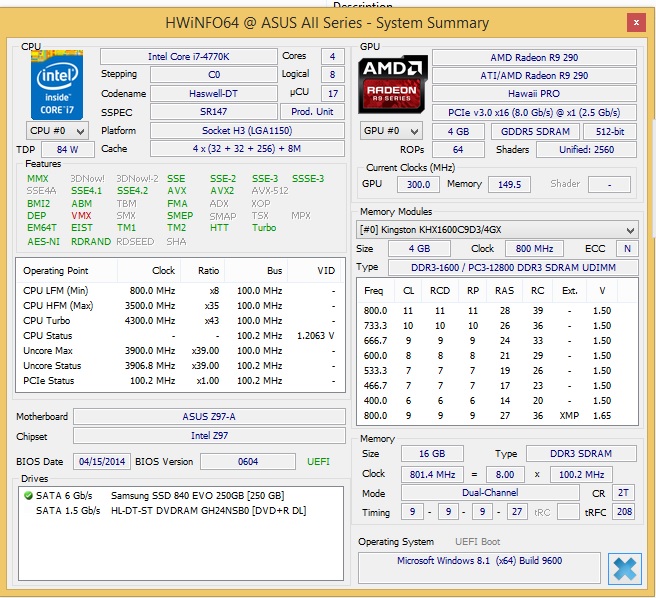656x598 pixels.
Task: Click the ROPs value 64
Action: (458, 149)
